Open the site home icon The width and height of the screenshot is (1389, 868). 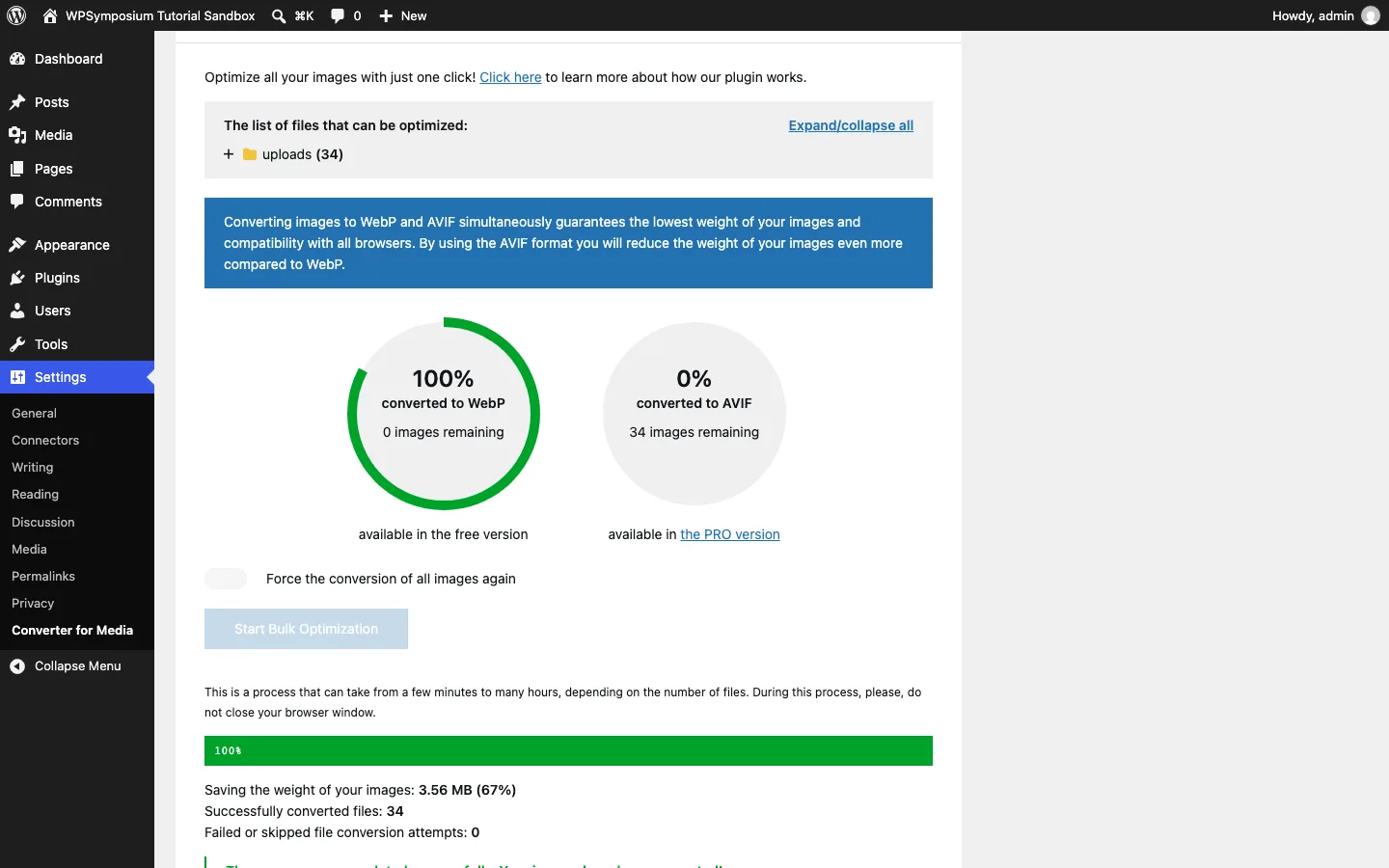pyautogui.click(x=50, y=15)
